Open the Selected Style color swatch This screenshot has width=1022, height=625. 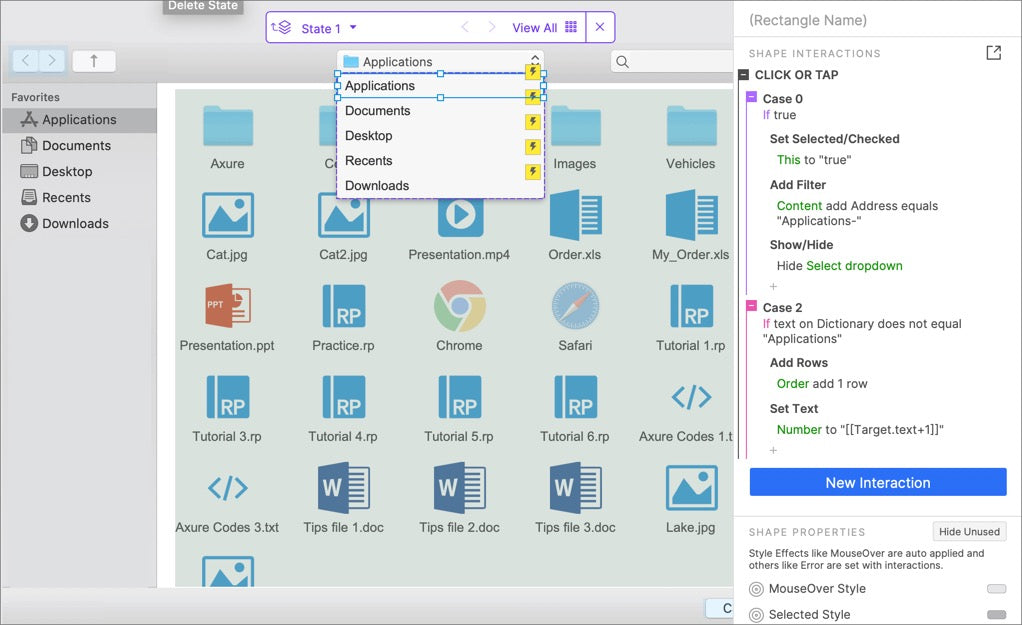tap(997, 615)
